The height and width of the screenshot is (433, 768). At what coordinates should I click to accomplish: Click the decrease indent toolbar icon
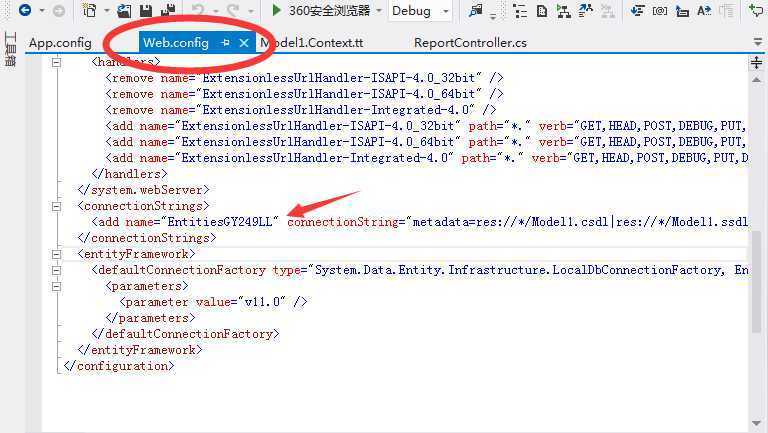637,10
